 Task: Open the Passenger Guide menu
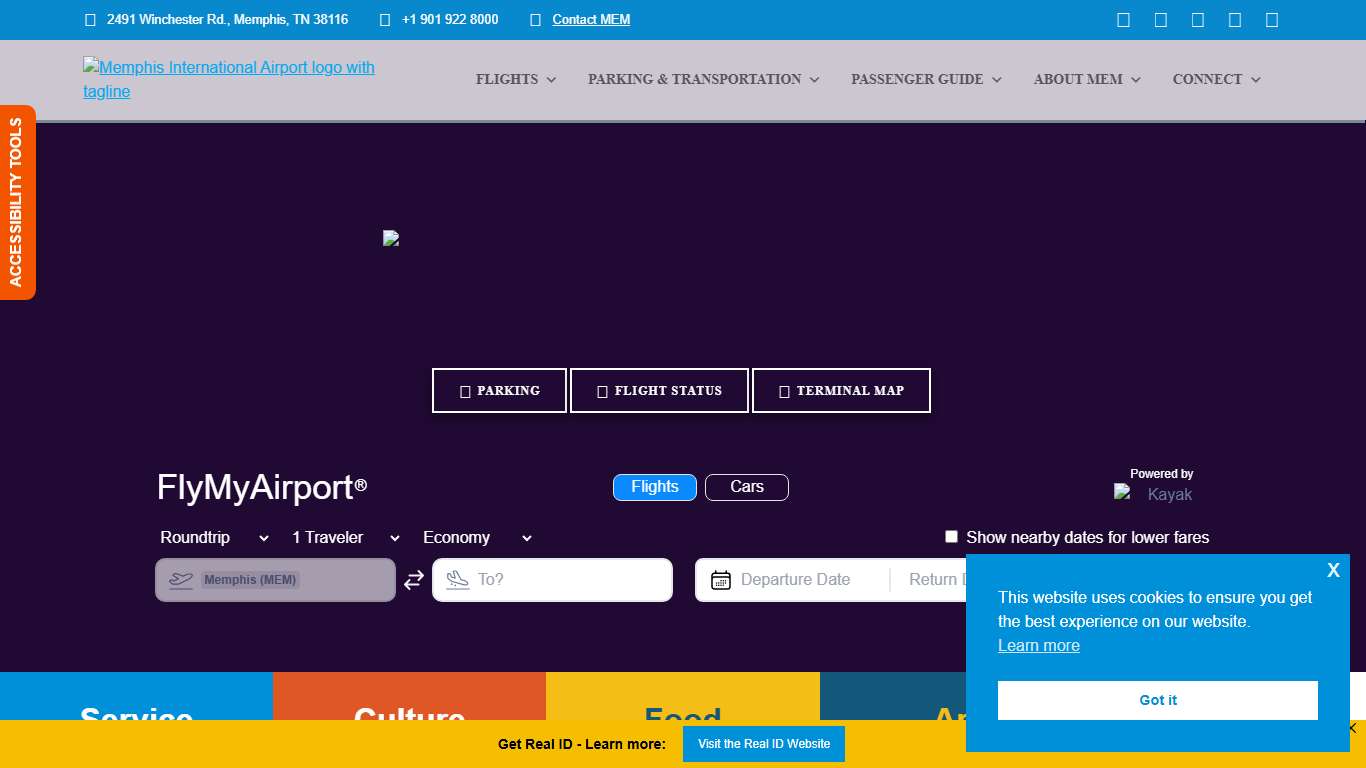point(925,79)
